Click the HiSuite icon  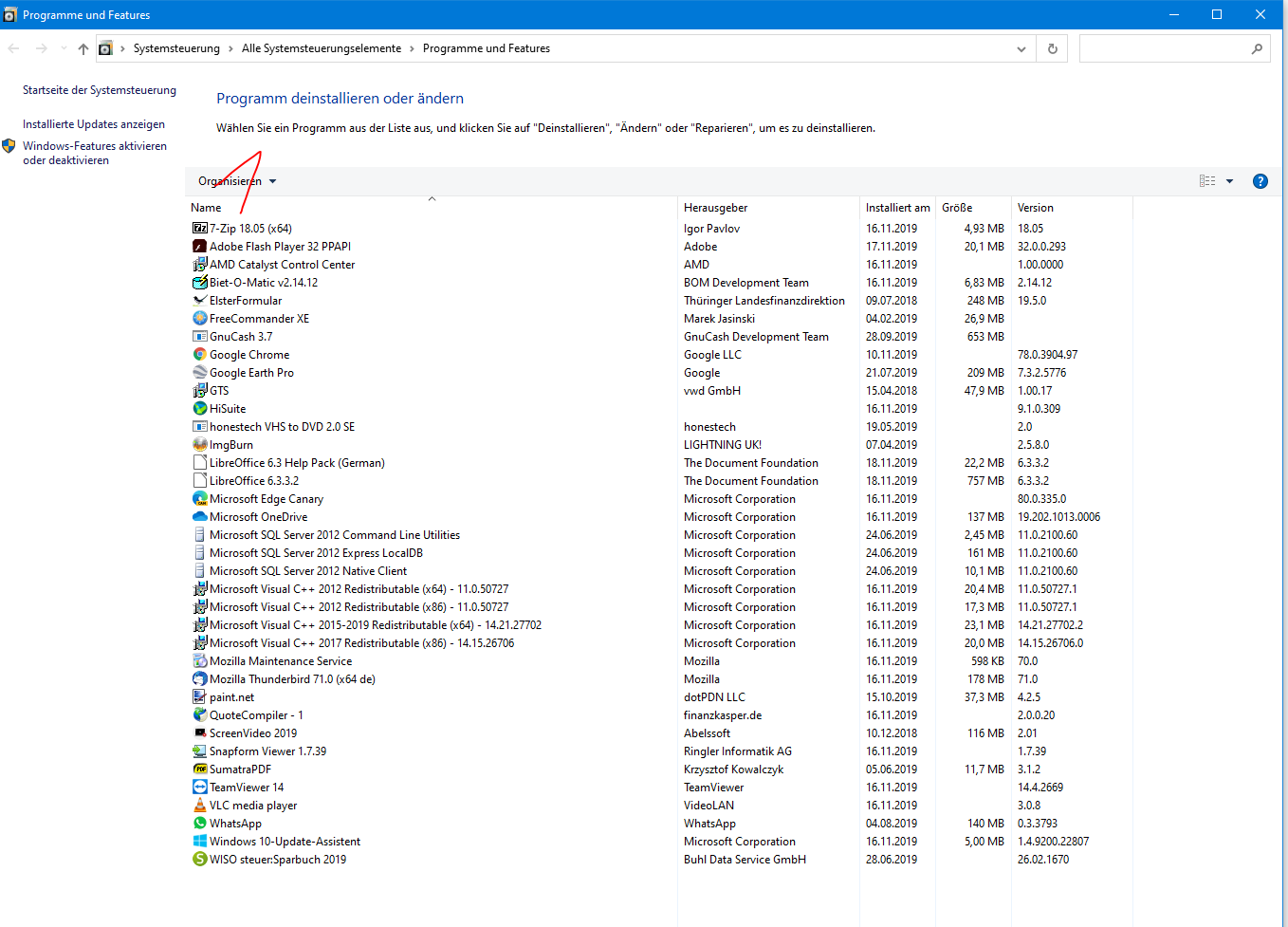point(199,408)
